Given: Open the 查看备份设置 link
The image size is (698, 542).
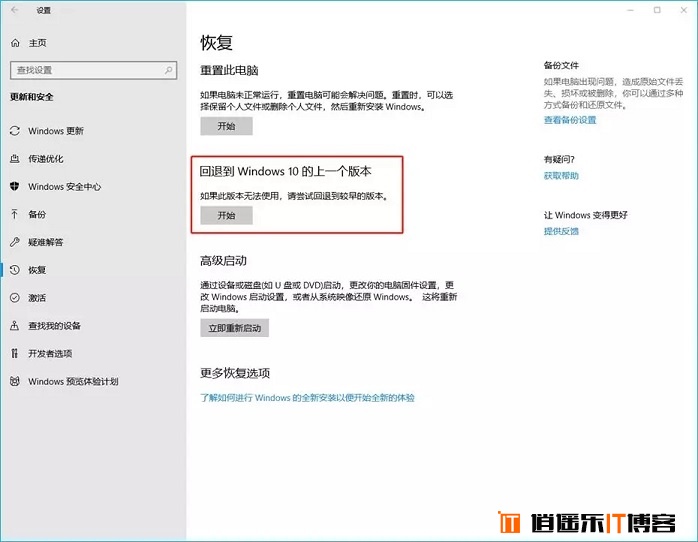Looking at the screenshot, I should click(570, 120).
